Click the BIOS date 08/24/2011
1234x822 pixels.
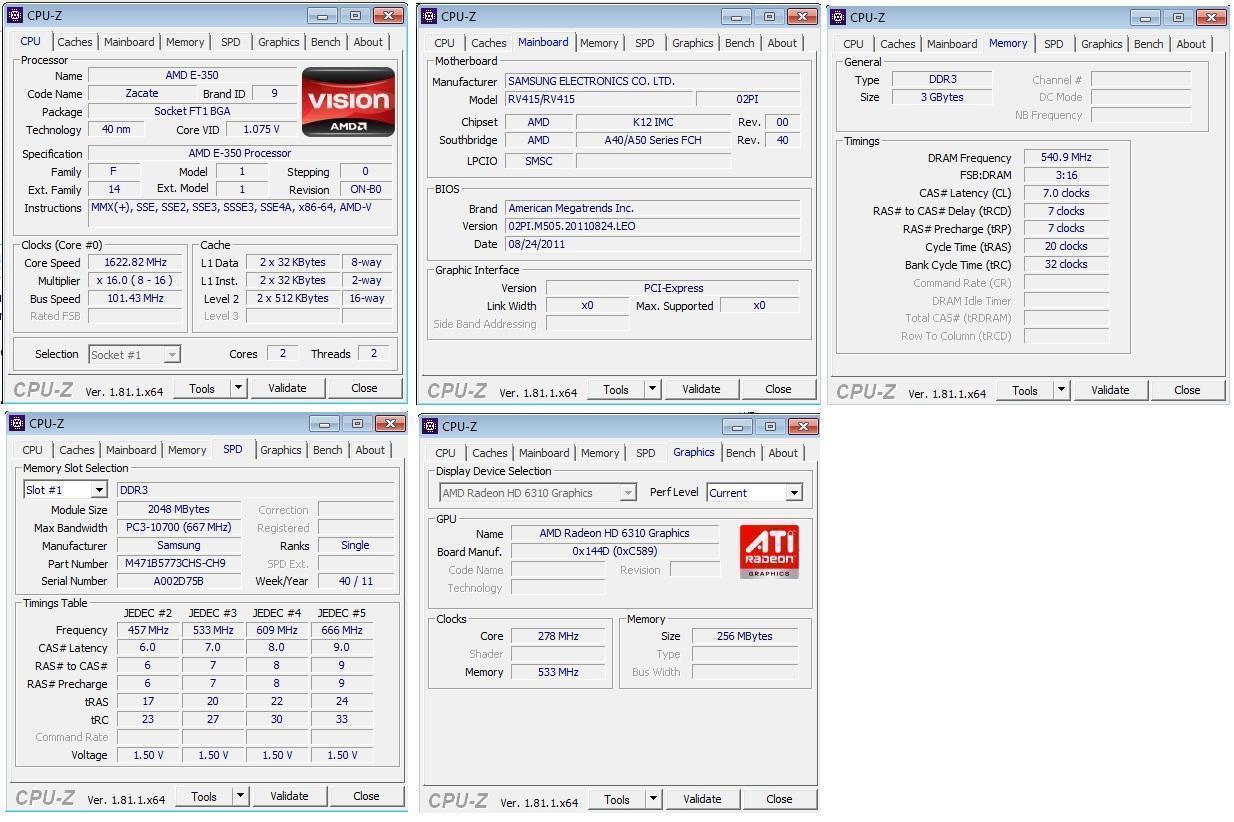(652, 244)
